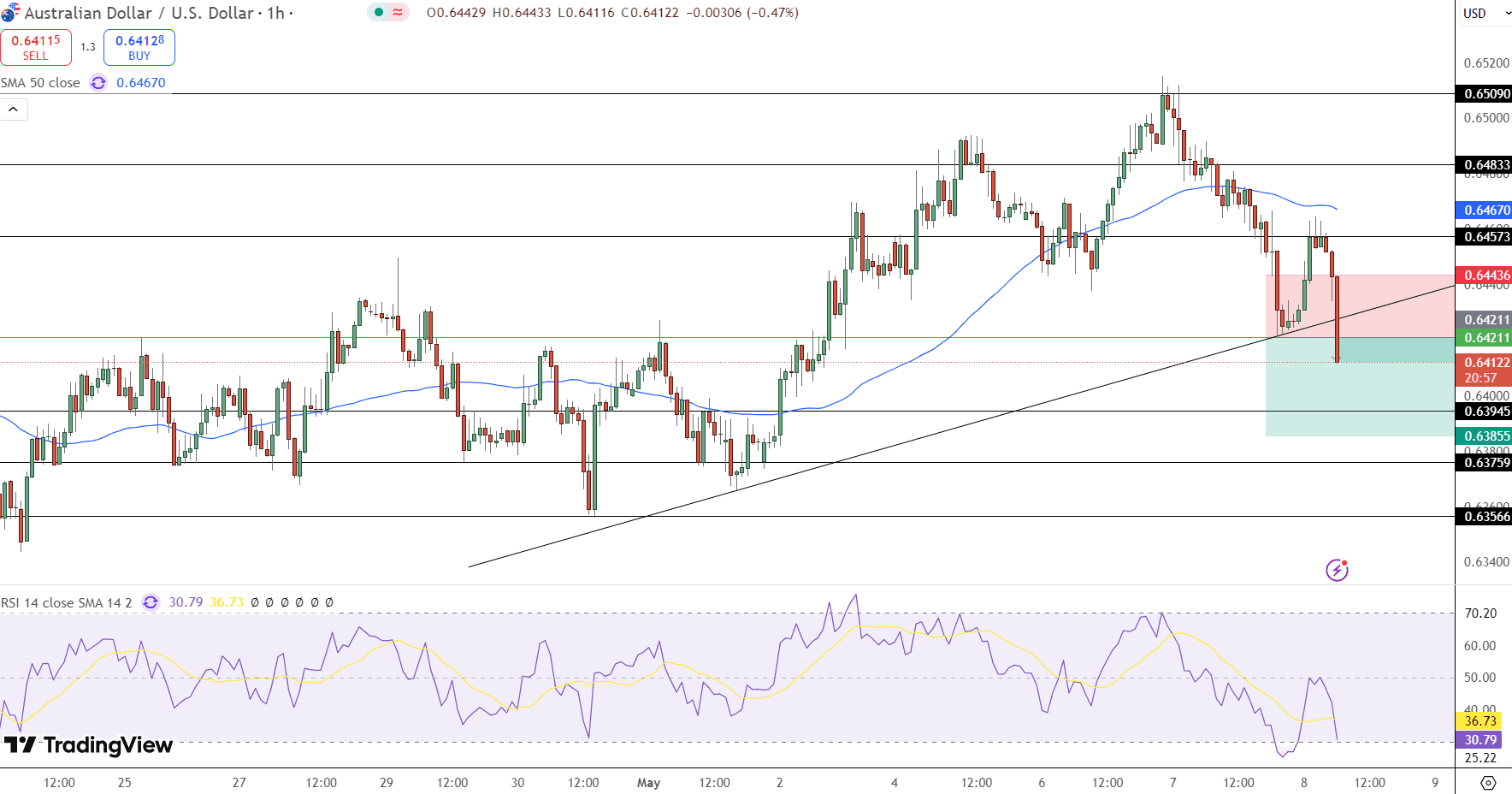Click the spread value 1.3
This screenshot has height=794, width=1512.
pyautogui.click(x=88, y=47)
